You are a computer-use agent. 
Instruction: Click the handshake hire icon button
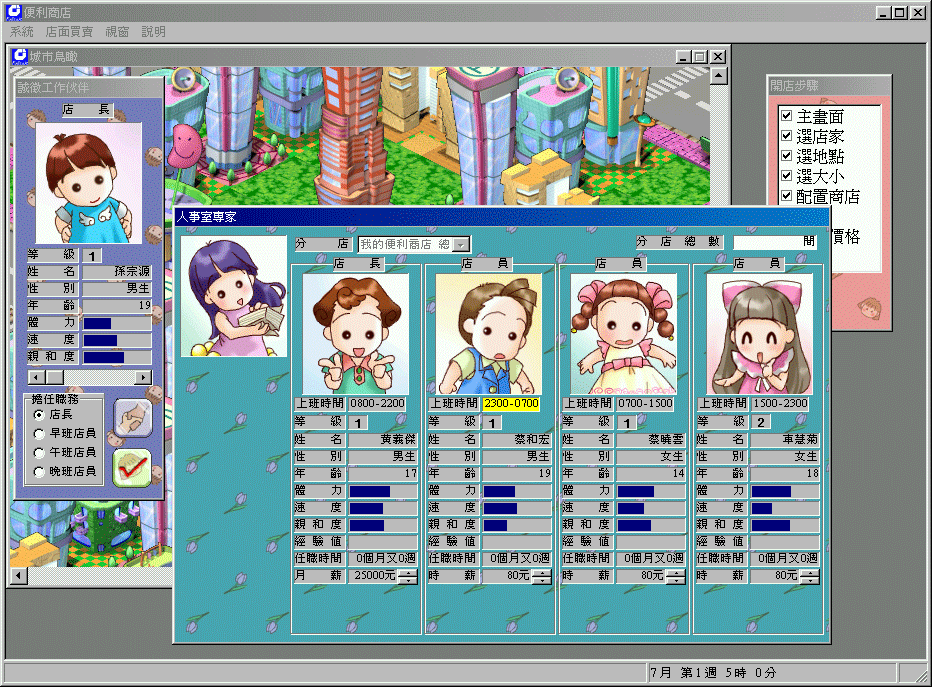point(132,418)
